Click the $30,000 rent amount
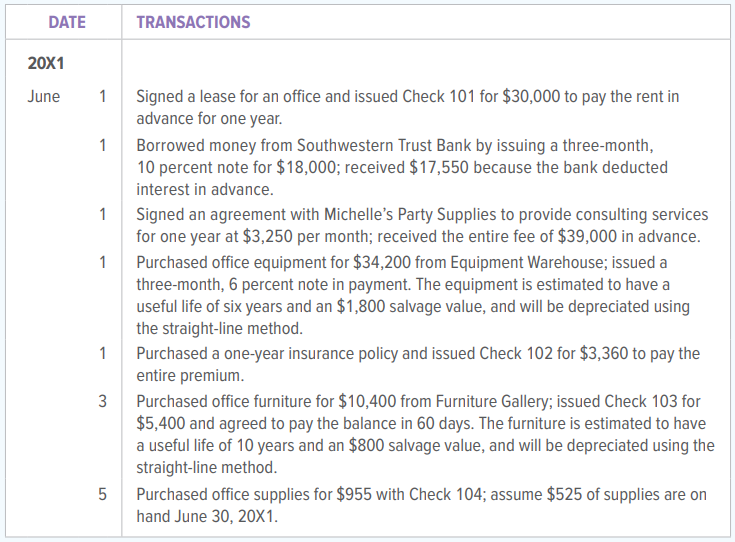This screenshot has width=735, height=542. pos(531,96)
